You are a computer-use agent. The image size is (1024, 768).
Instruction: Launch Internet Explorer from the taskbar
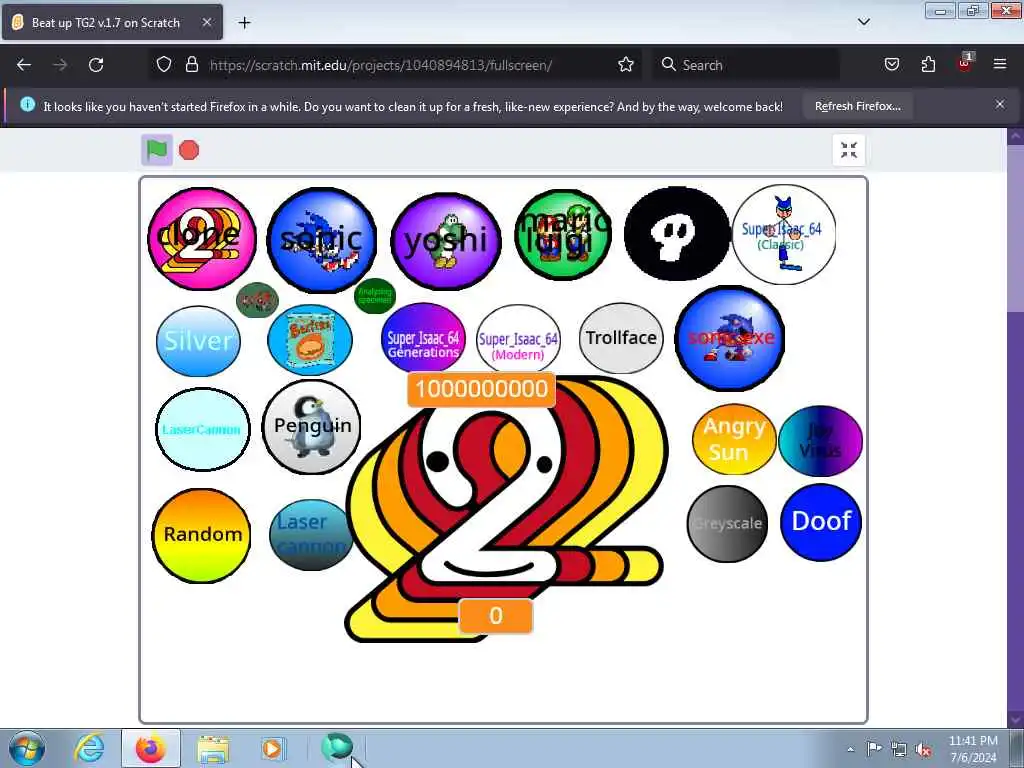coord(89,748)
